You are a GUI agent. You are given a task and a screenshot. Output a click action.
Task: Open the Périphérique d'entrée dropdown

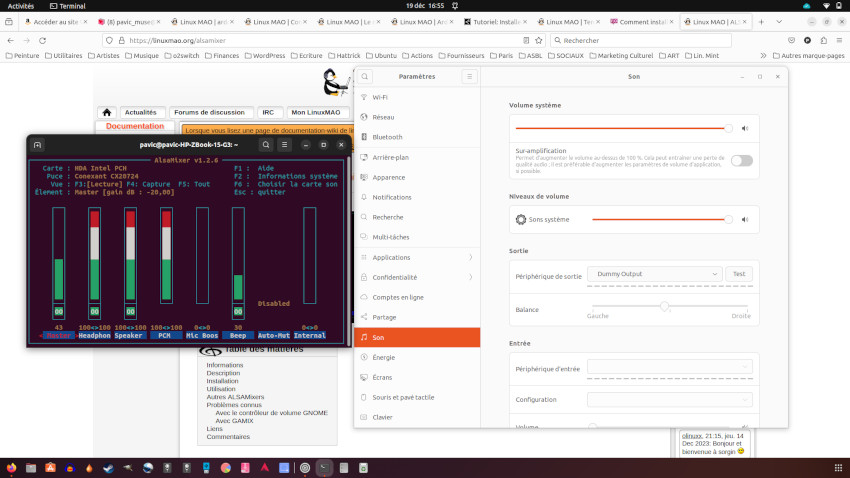[x=669, y=368]
